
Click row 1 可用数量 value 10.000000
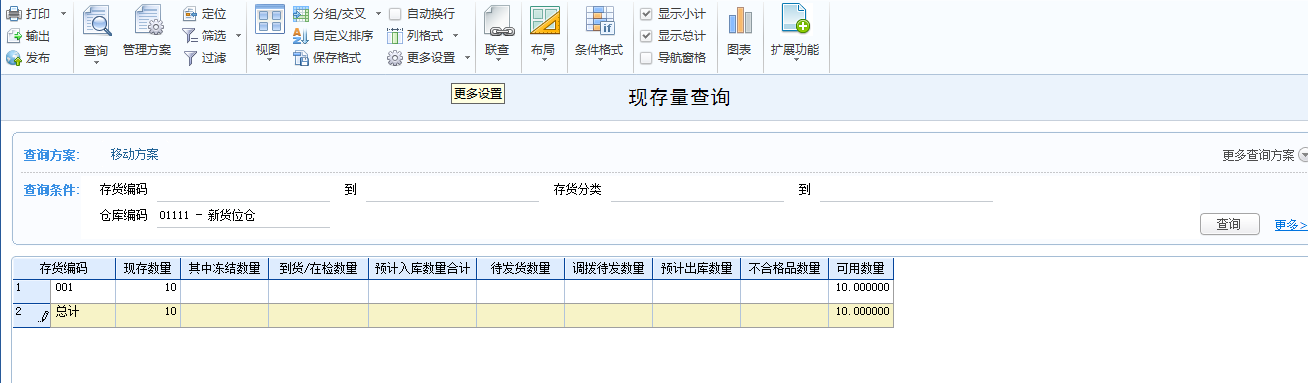tap(861, 290)
